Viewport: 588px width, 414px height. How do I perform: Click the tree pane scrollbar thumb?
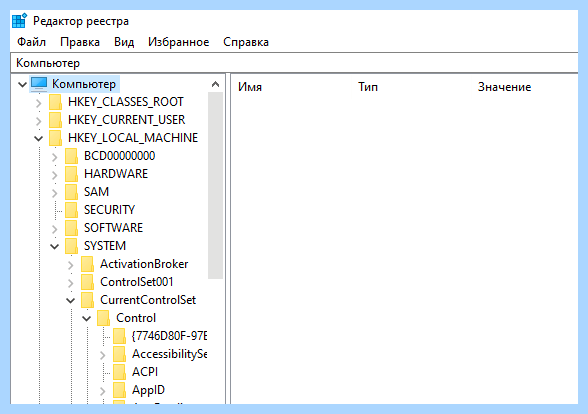[x=215, y=186]
